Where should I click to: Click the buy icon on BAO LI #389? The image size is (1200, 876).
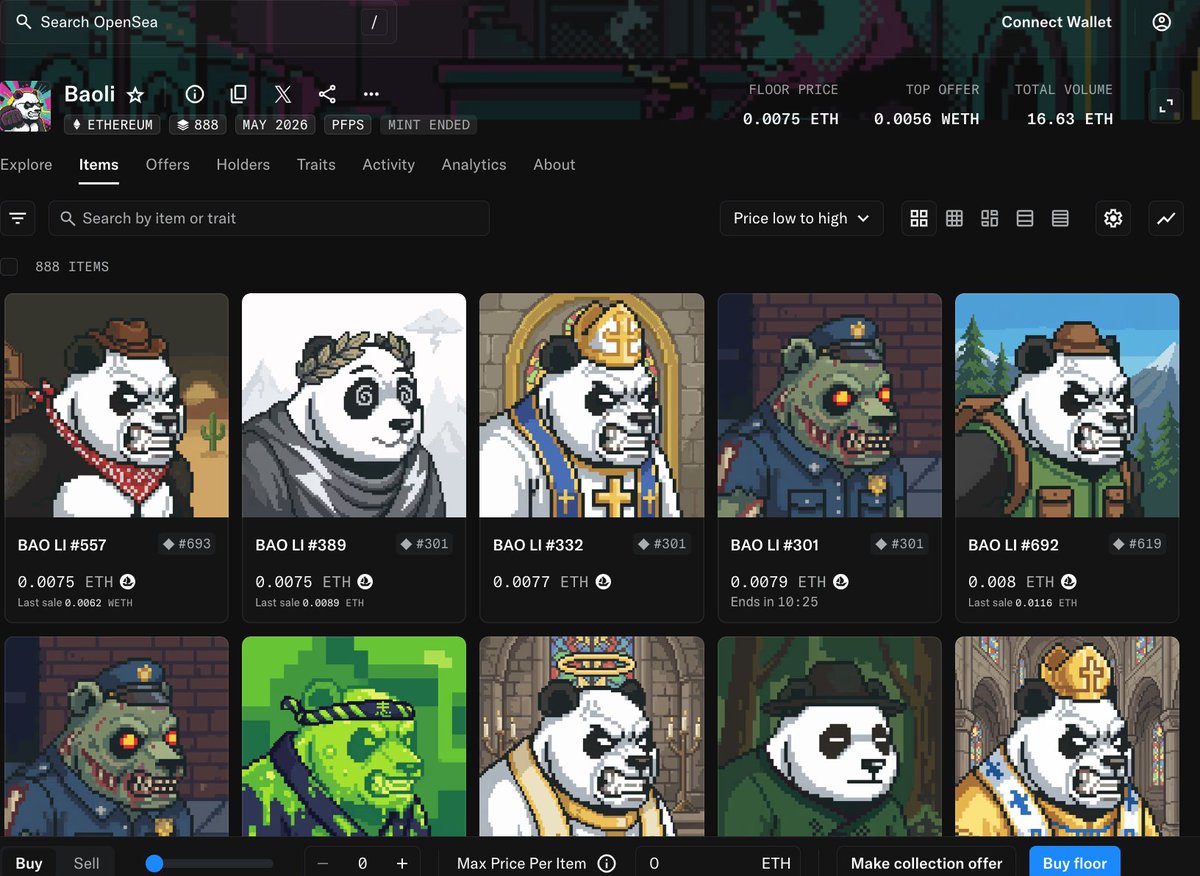(366, 581)
